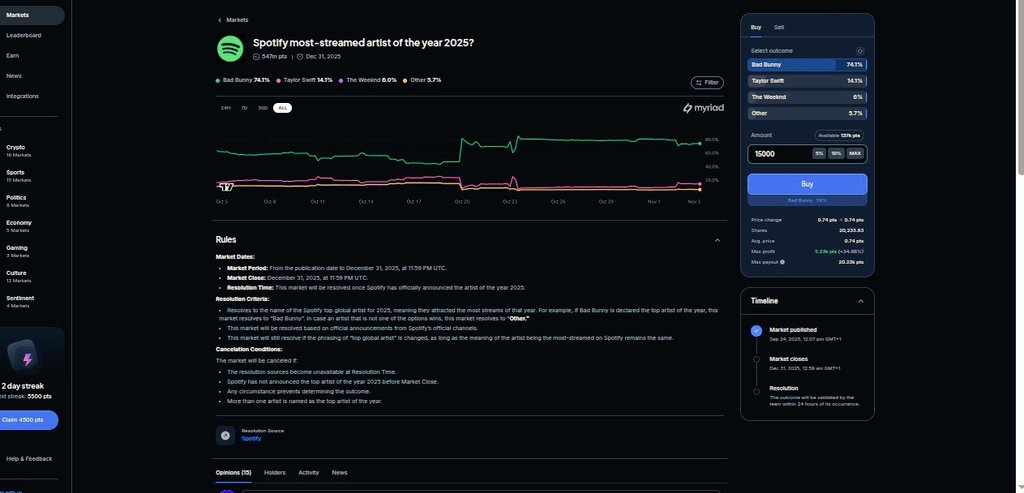Screen dimensions: 1024x493
Task: Open the News tab below the rules
Action: point(340,473)
